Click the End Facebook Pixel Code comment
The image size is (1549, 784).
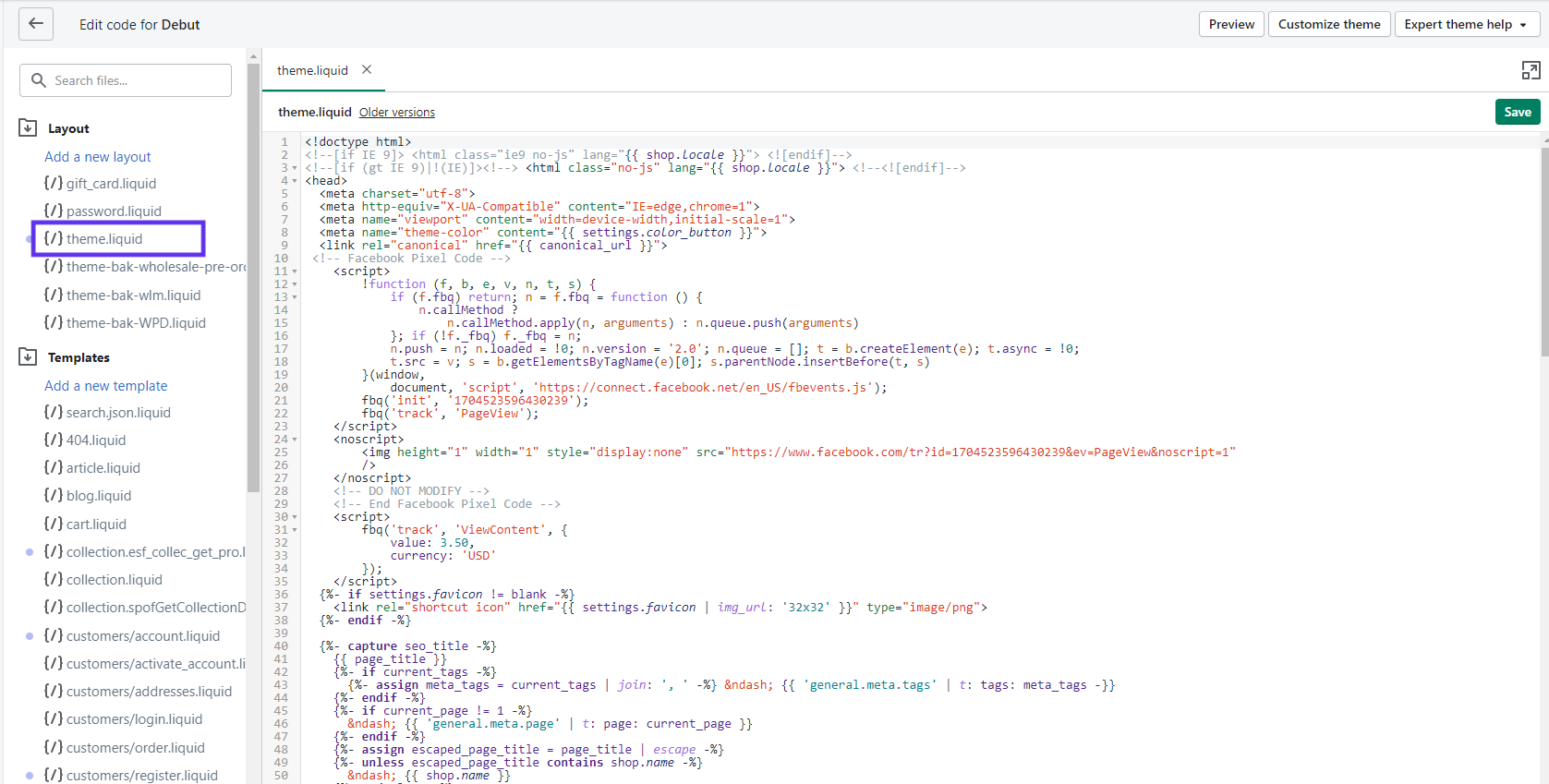[x=447, y=504]
